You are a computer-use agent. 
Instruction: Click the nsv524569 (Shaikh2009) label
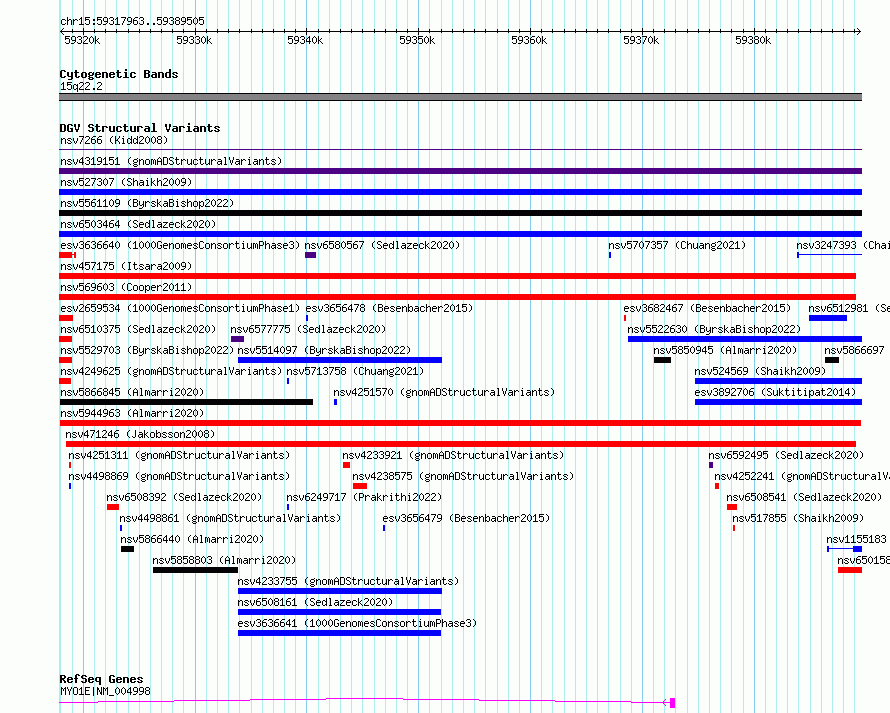pyautogui.click(x=760, y=371)
